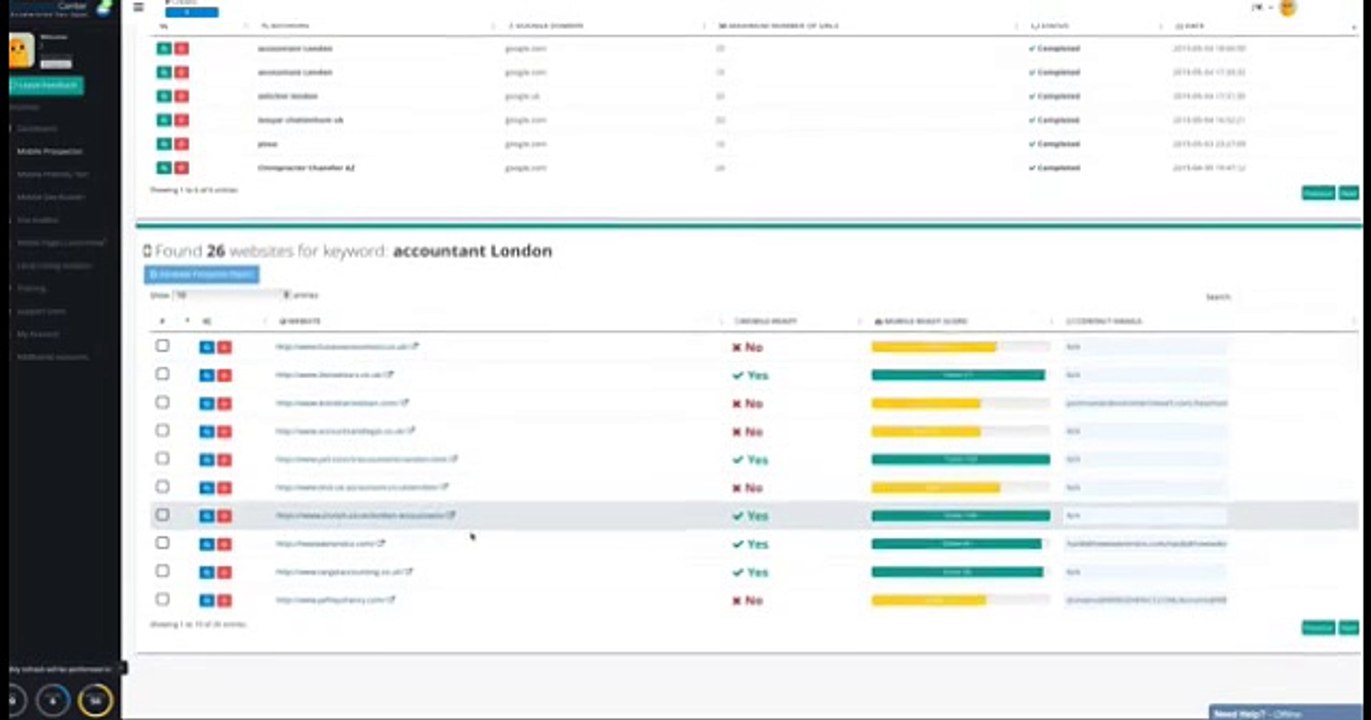
Task: Click red delete icon in yell.com row
Action: click(224, 460)
